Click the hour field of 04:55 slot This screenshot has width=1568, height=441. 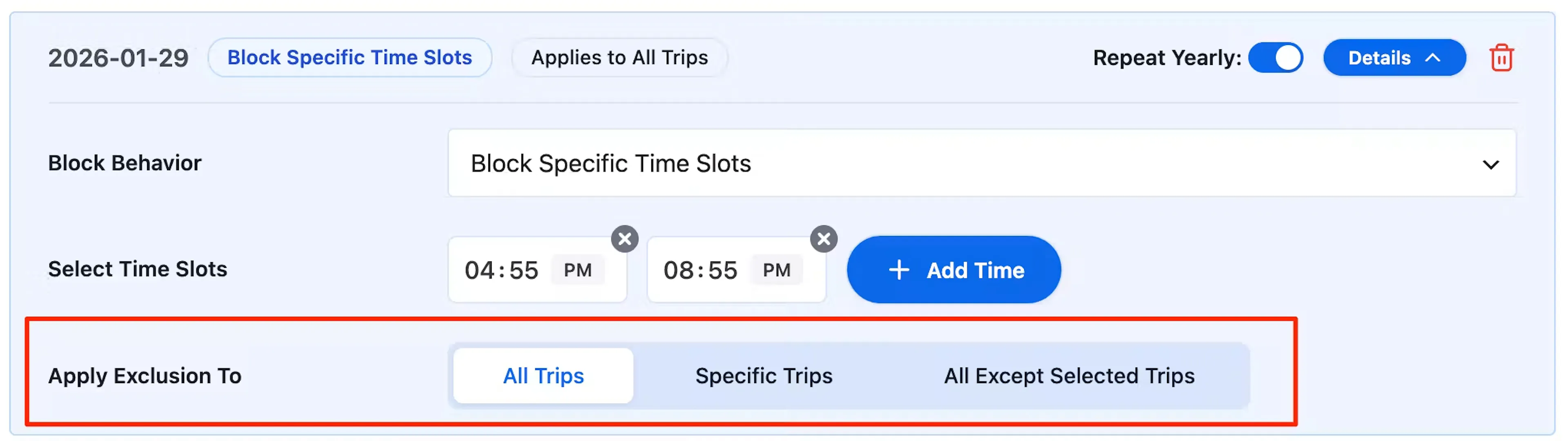(480, 270)
